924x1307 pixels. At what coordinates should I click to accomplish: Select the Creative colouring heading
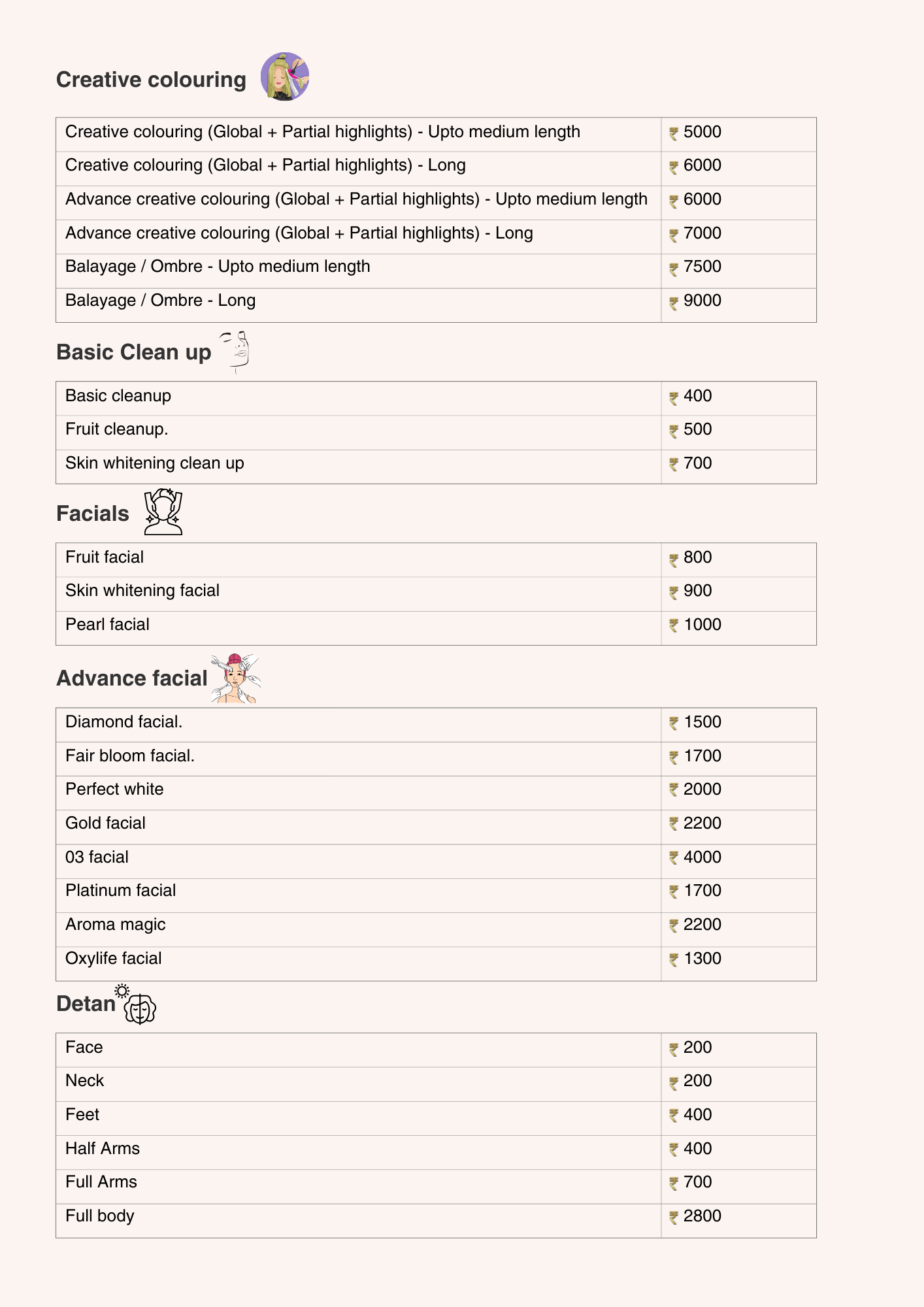click(151, 80)
